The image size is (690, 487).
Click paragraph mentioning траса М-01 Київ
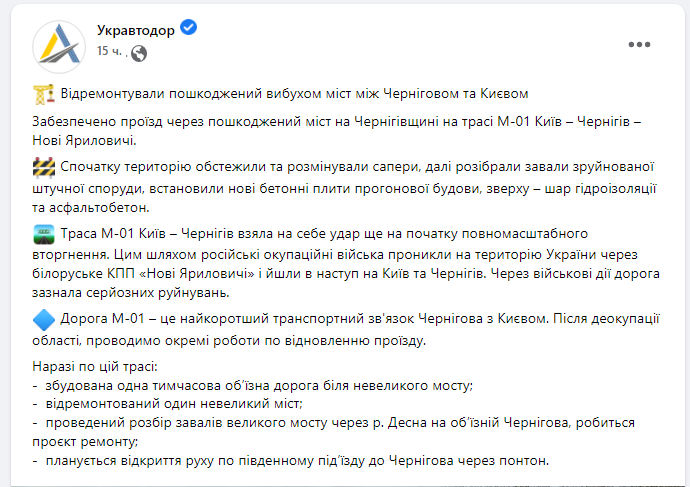[x=337, y=131]
